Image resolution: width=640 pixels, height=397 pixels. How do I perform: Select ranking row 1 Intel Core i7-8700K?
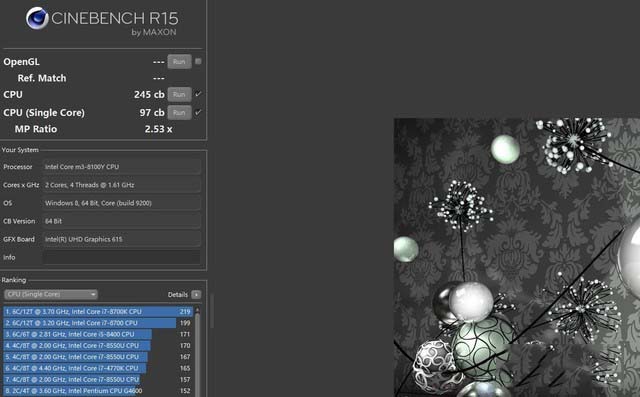pyautogui.click(x=98, y=312)
